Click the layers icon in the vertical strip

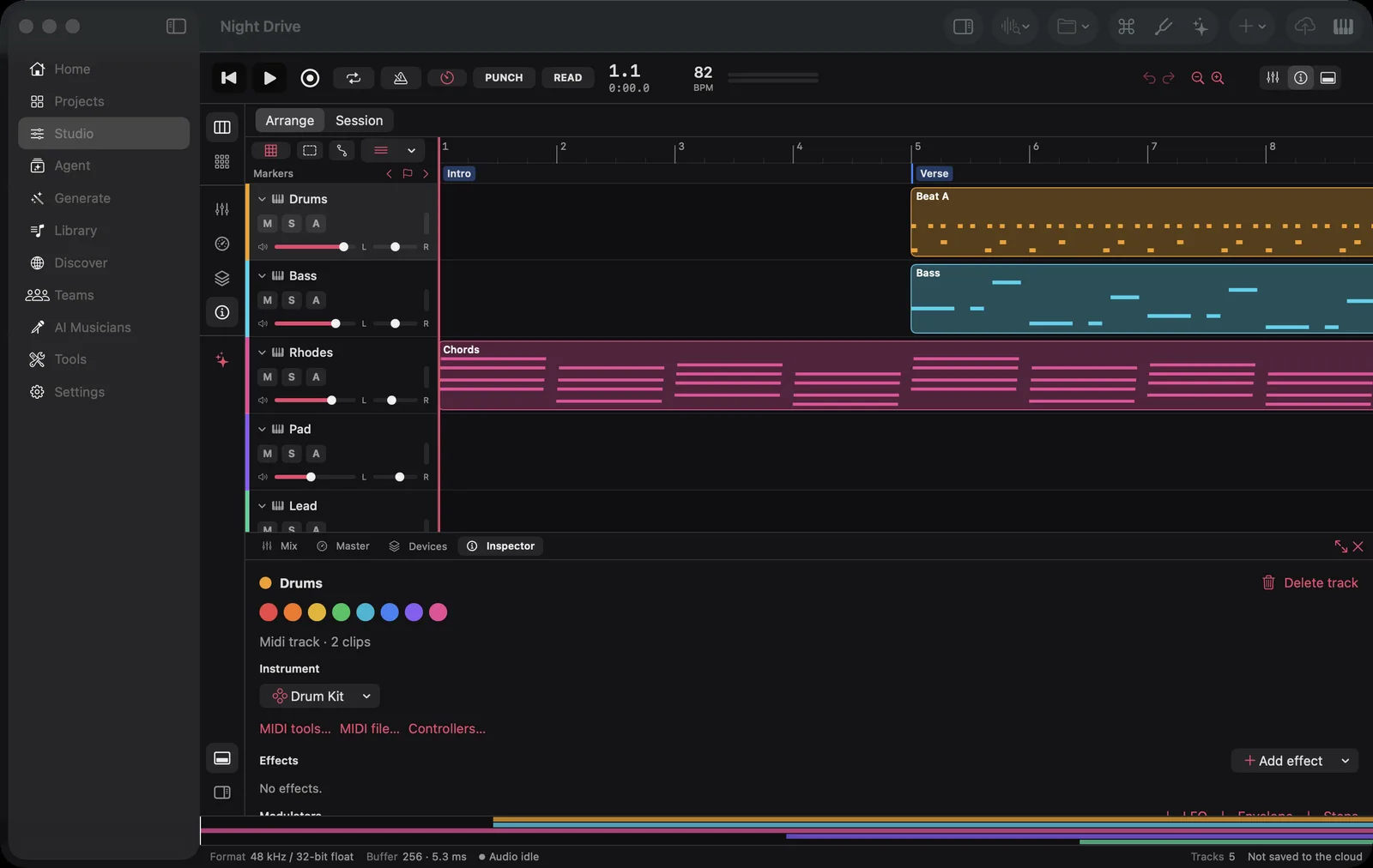pos(222,279)
